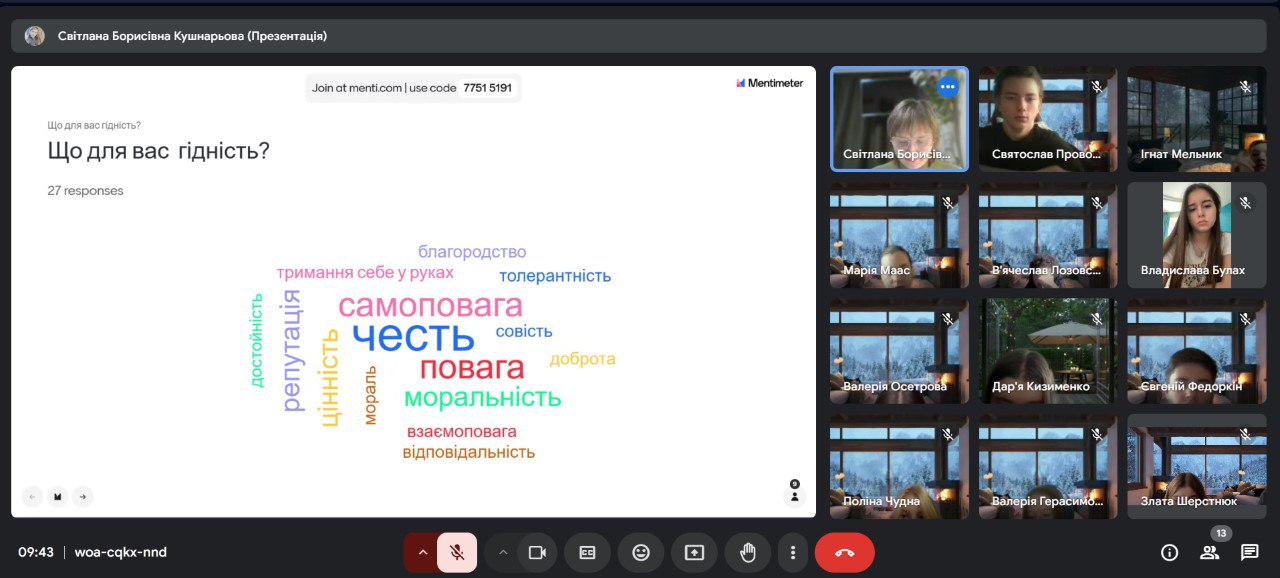Click the meeting code woa-cqkx-nnd
The height and width of the screenshot is (578, 1280).
120,552
